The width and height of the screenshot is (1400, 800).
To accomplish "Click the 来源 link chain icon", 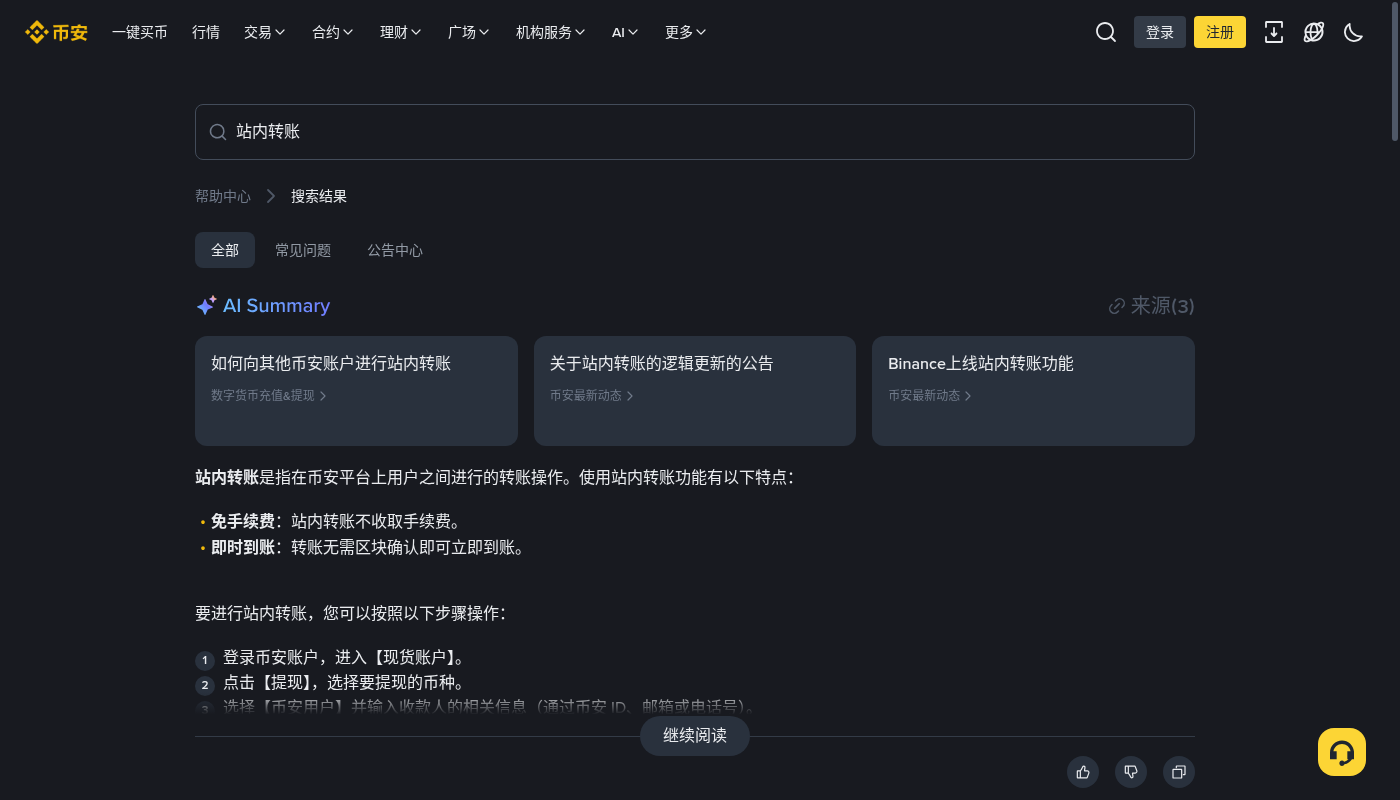I will click(1117, 306).
